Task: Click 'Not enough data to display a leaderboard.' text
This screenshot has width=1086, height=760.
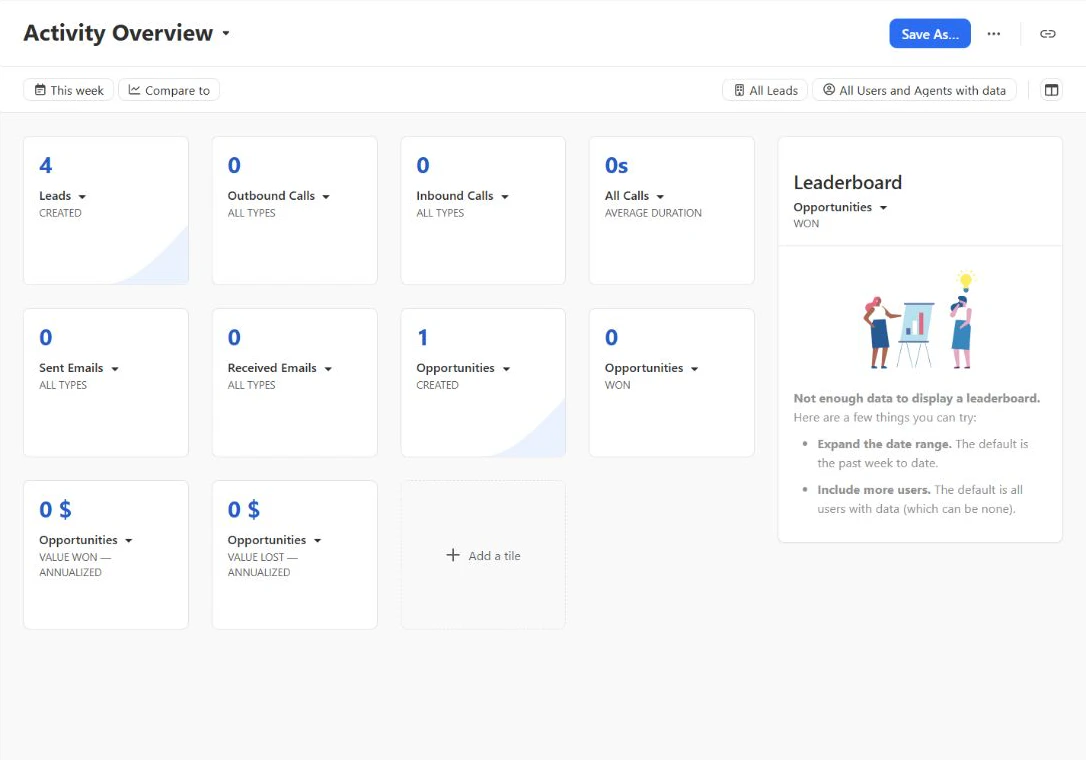Action: click(916, 398)
